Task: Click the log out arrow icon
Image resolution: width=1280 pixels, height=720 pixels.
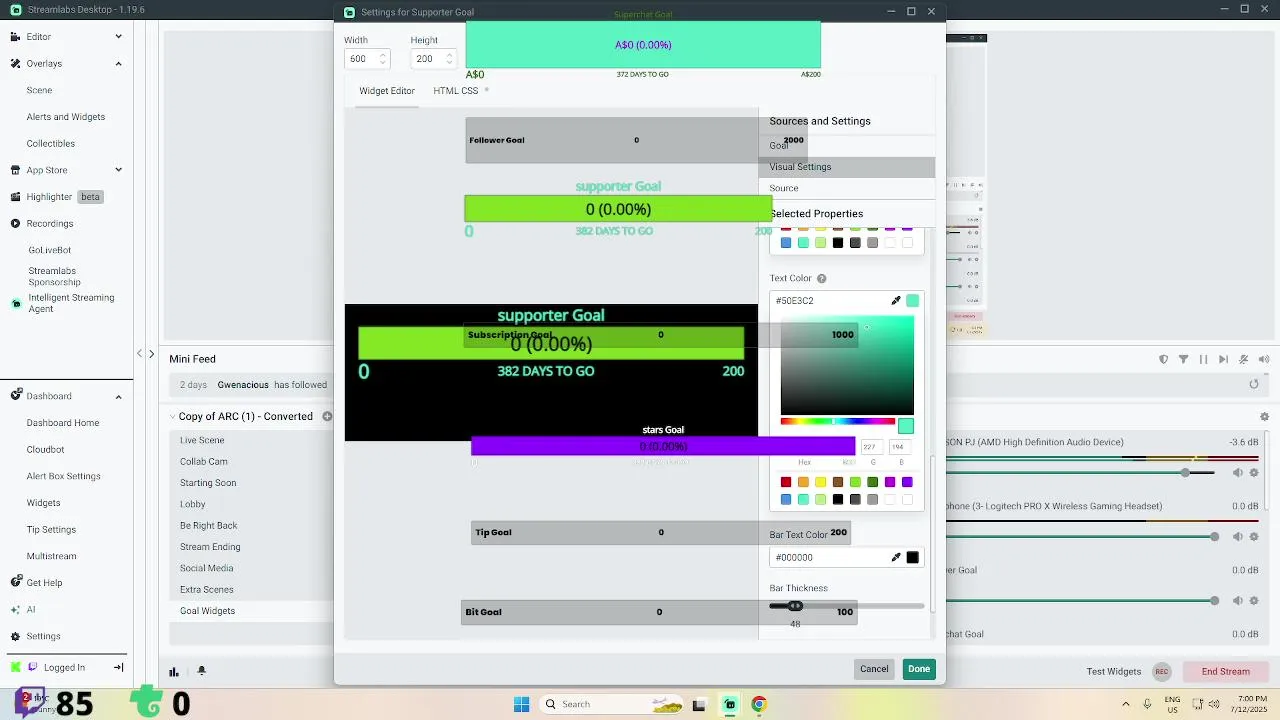Action: click(118, 668)
